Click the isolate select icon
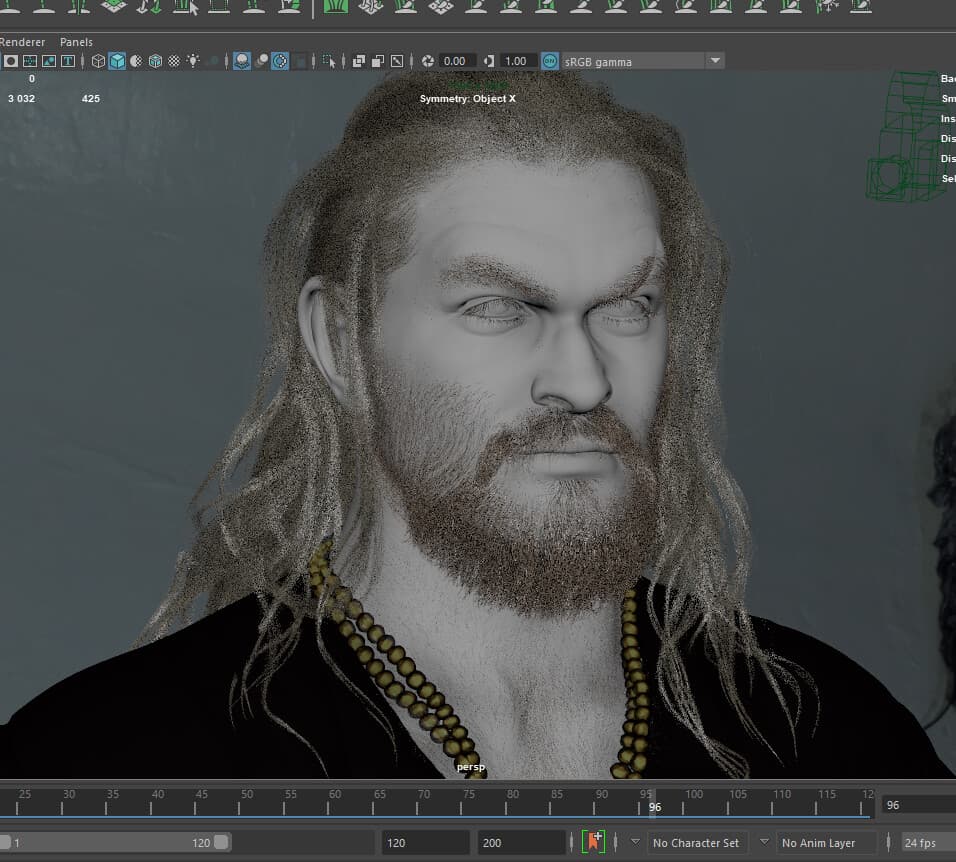This screenshot has width=956, height=862. coord(329,61)
